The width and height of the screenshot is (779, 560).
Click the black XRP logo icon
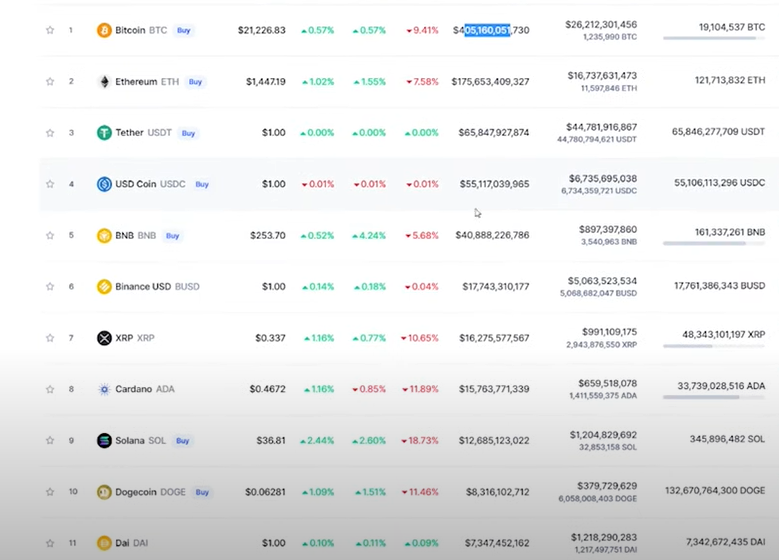pyautogui.click(x=104, y=338)
